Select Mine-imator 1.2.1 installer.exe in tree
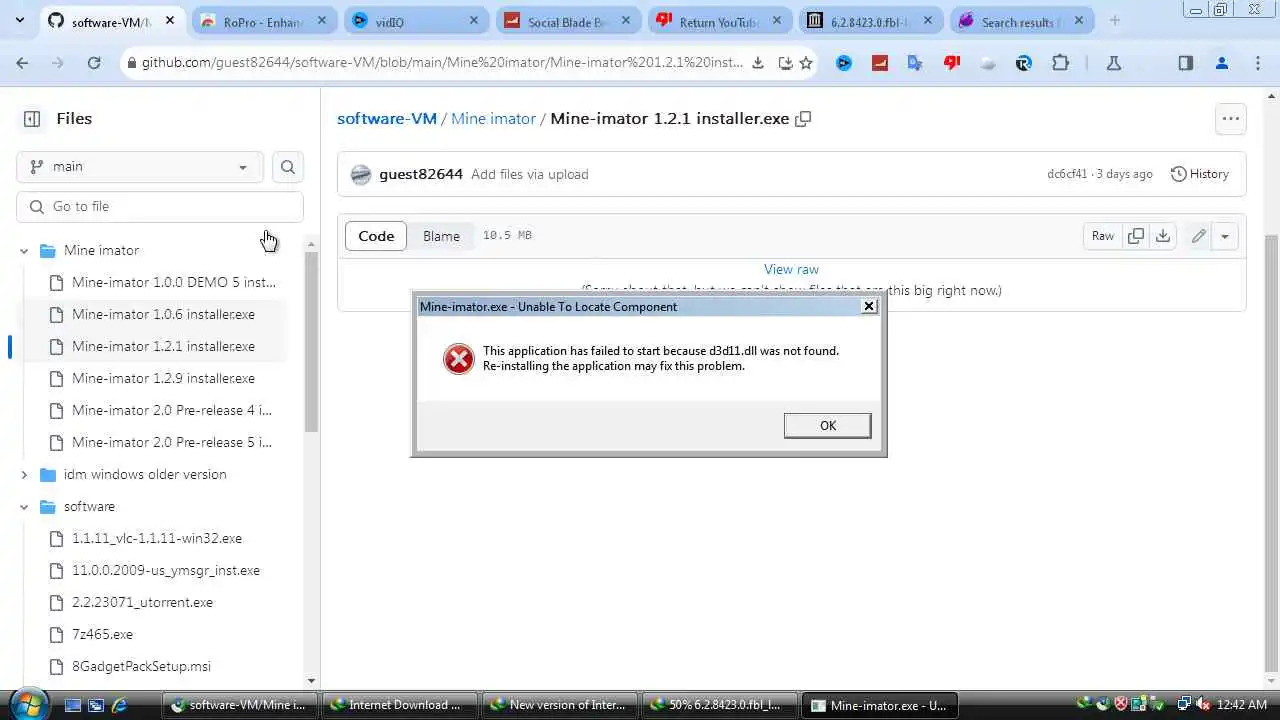1280x720 pixels. pyautogui.click(x=165, y=346)
